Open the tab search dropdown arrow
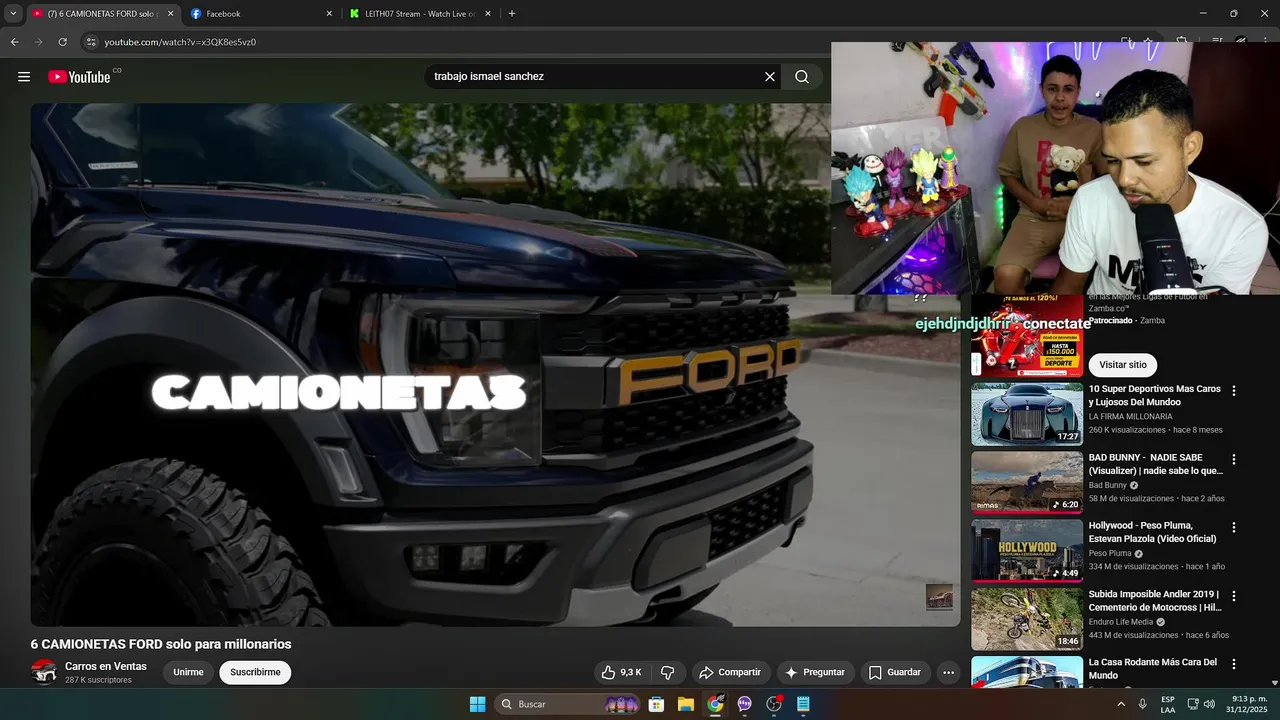Image resolution: width=1280 pixels, height=720 pixels. (x=13, y=14)
